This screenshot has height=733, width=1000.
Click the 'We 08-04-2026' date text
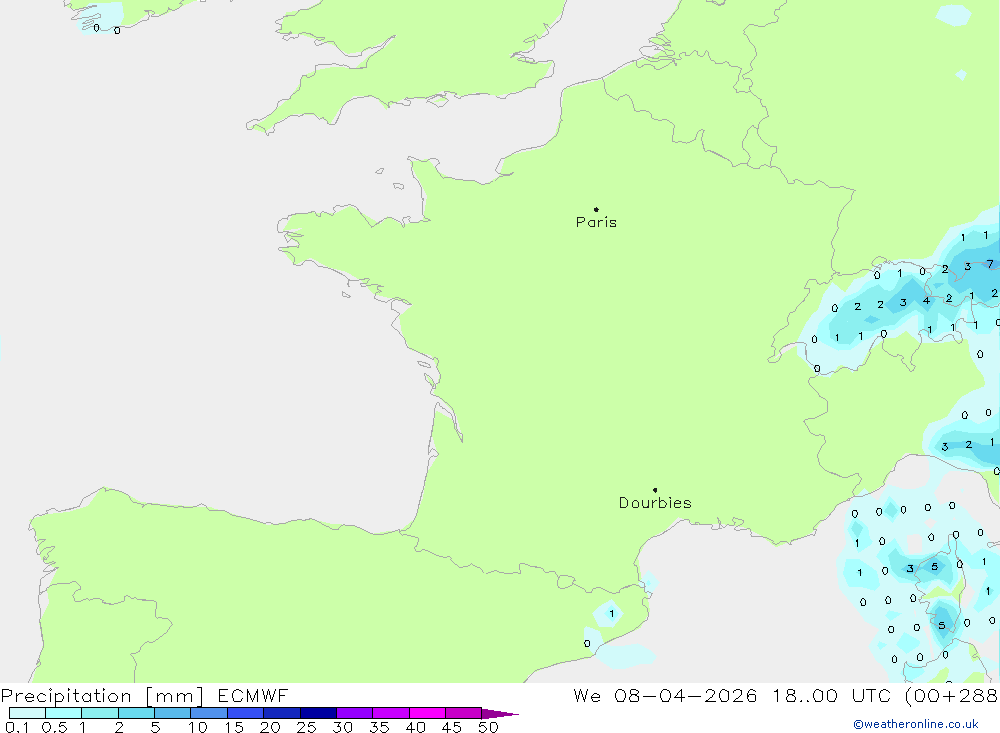[x=665, y=695]
